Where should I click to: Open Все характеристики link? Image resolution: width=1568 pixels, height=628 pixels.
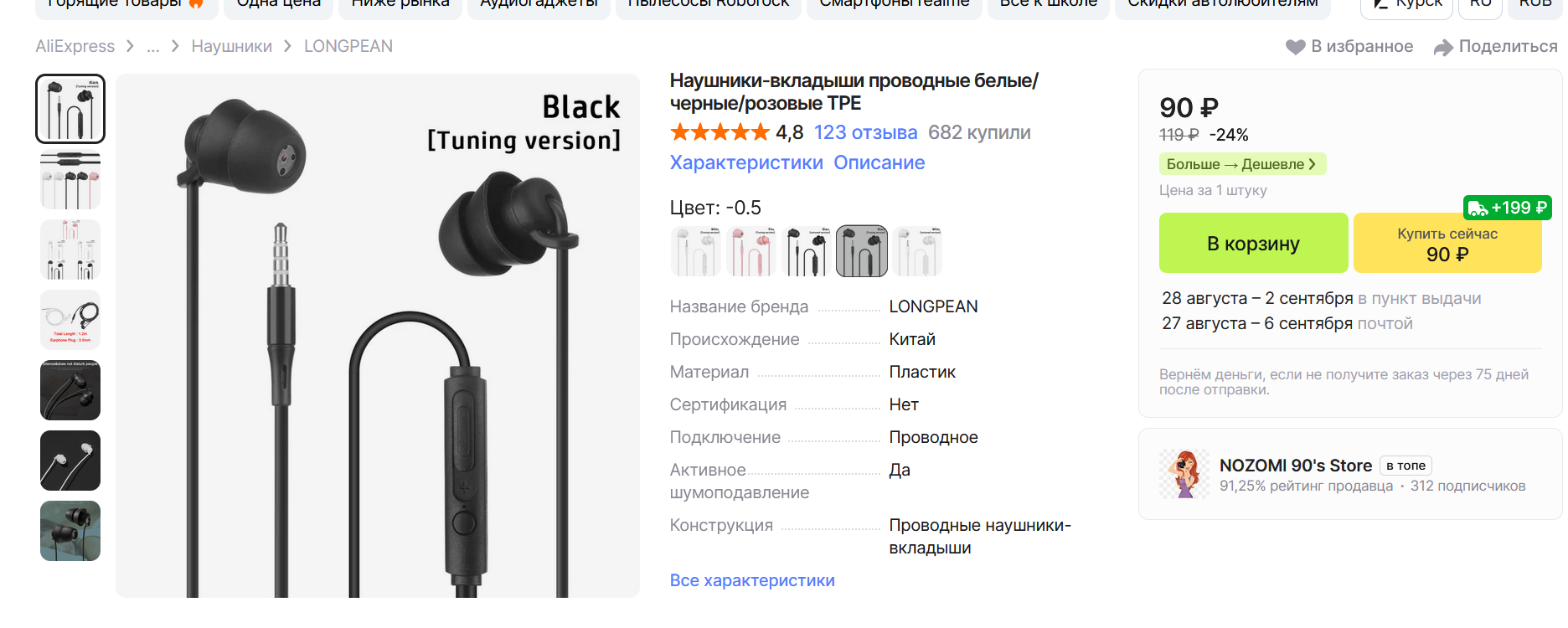pos(752,580)
